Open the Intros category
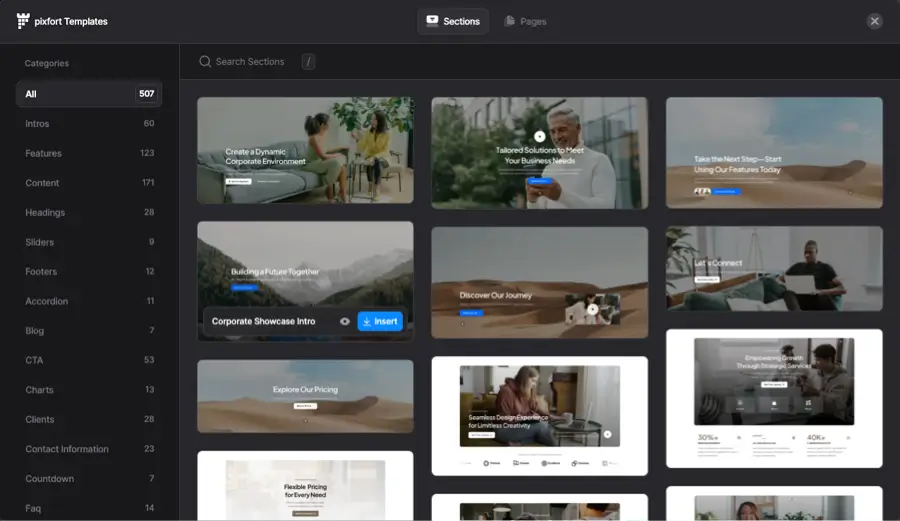Screen dimensions: 900x521 coord(89,124)
